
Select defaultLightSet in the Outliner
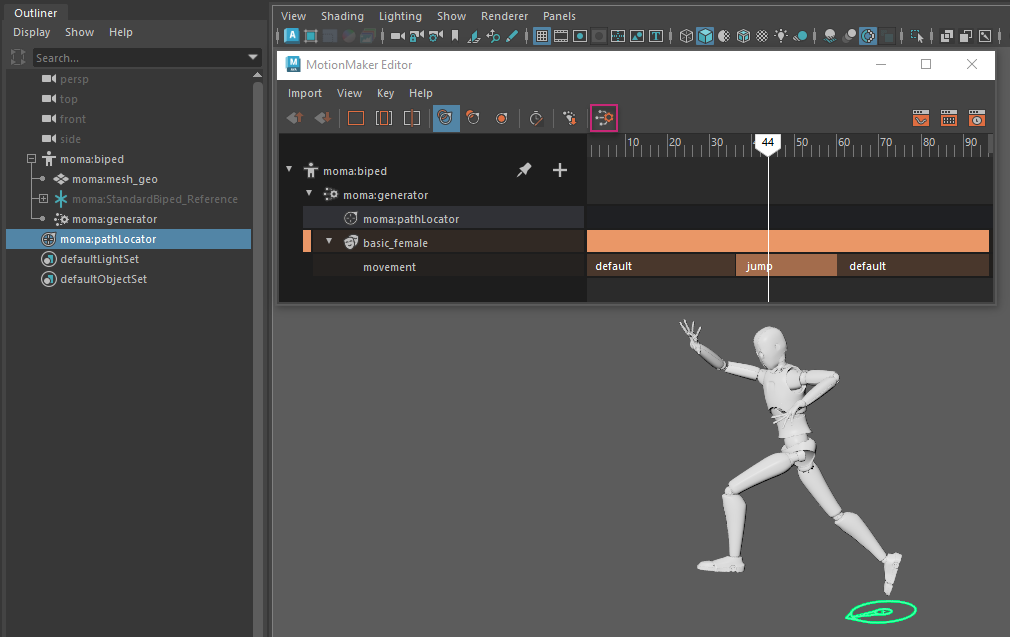pos(99,259)
